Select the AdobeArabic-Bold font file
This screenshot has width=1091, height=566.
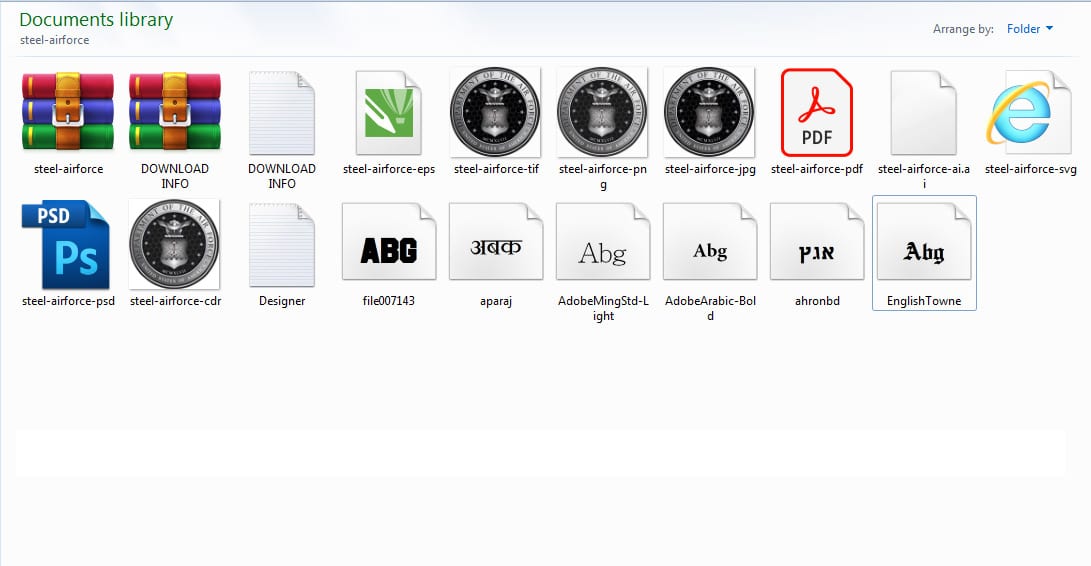pos(710,244)
